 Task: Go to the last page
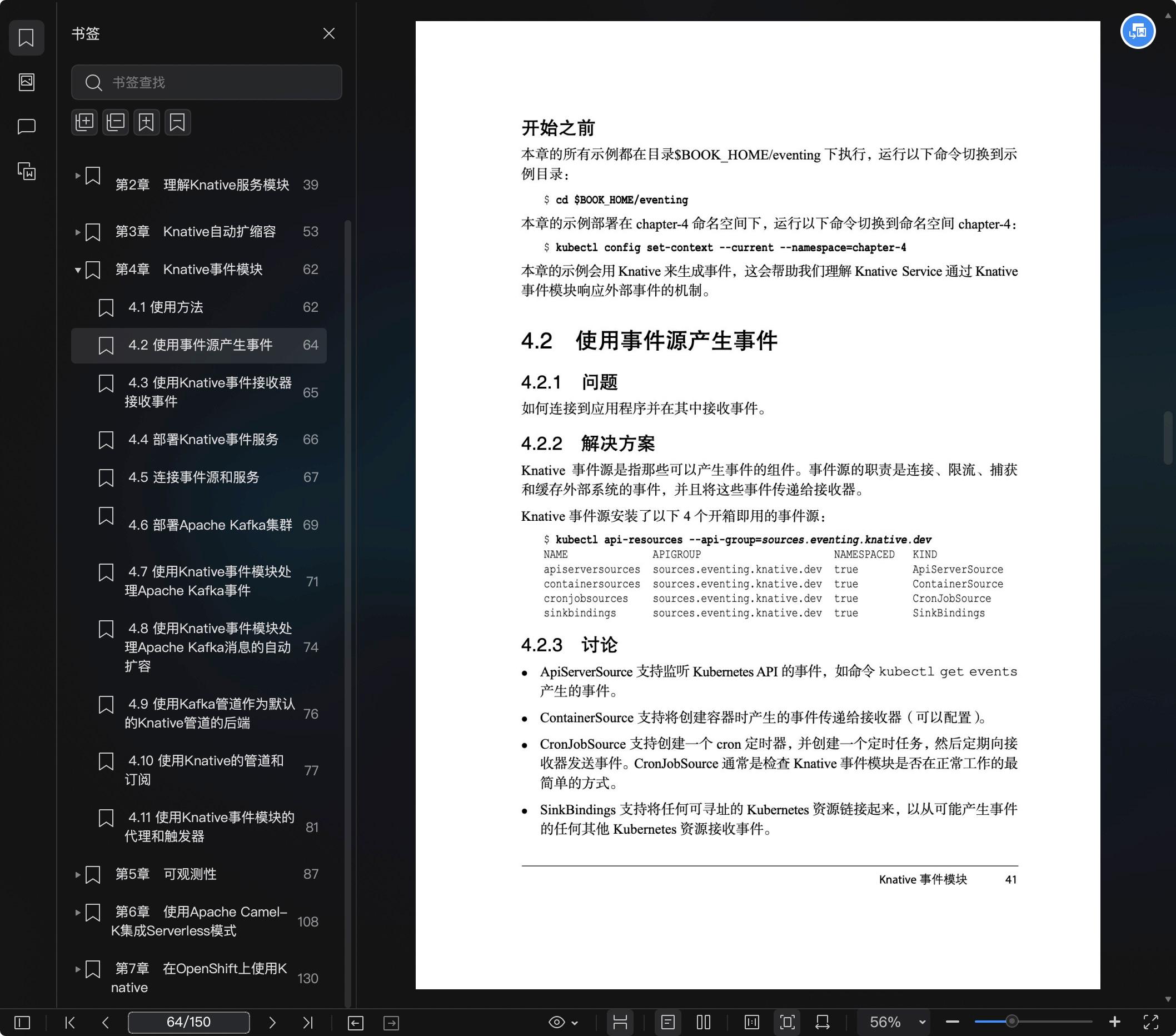[x=308, y=1022]
